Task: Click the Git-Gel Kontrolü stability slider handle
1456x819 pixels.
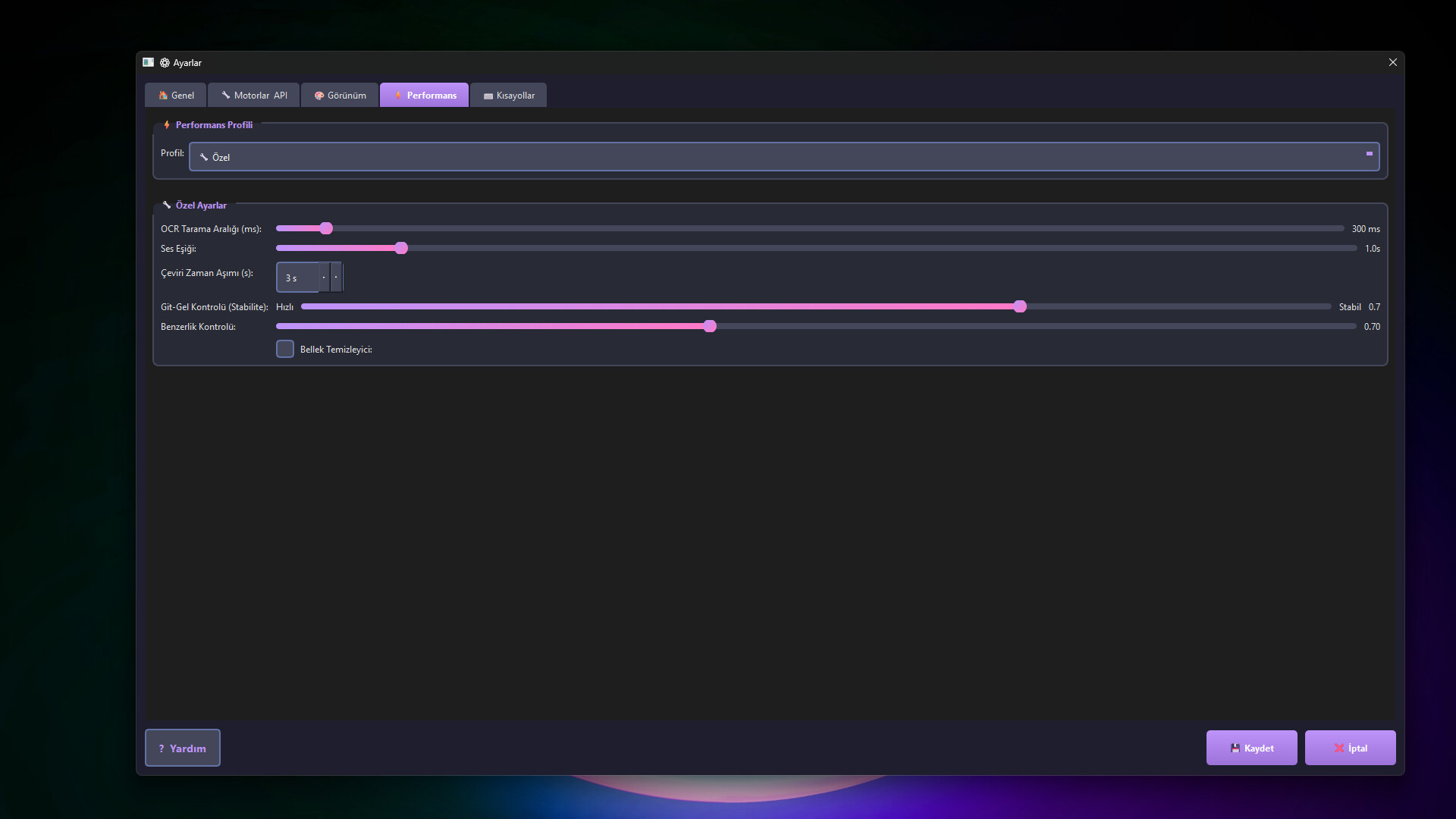Action: (x=1020, y=306)
